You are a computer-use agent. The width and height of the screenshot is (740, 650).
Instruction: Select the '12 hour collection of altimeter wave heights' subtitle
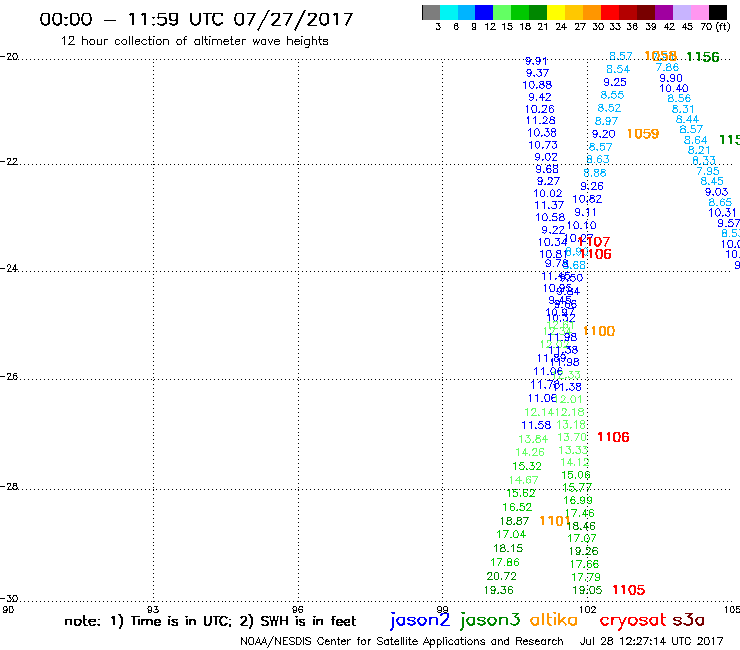(194, 41)
